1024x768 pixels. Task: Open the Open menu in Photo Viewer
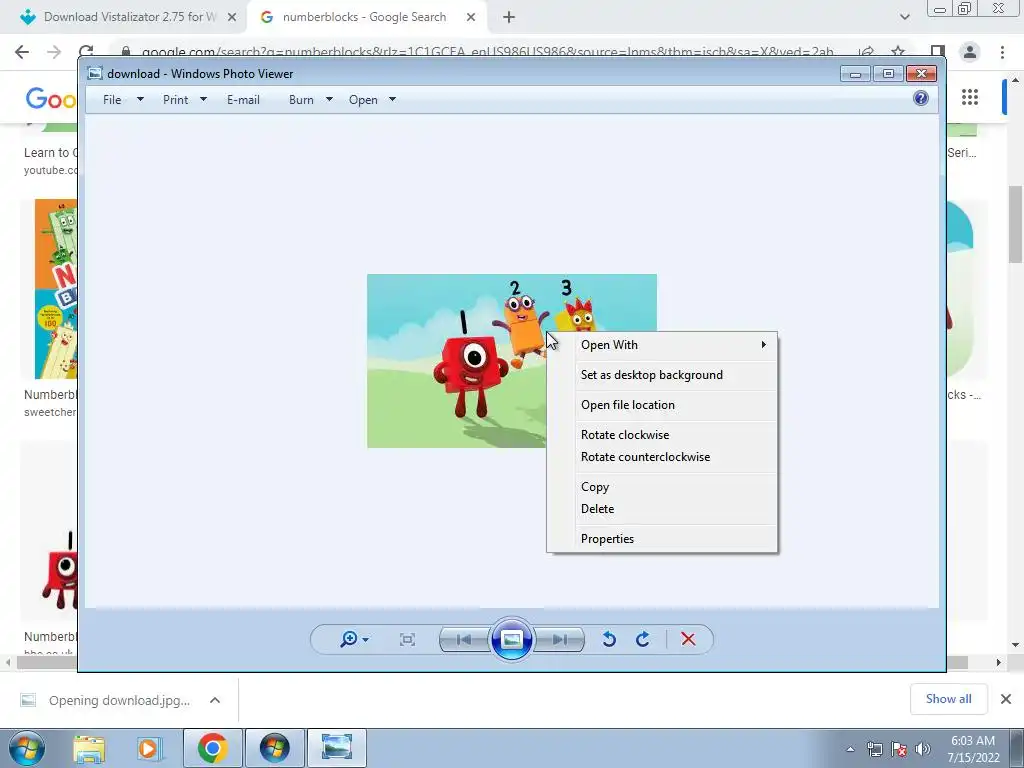pyautogui.click(x=363, y=100)
